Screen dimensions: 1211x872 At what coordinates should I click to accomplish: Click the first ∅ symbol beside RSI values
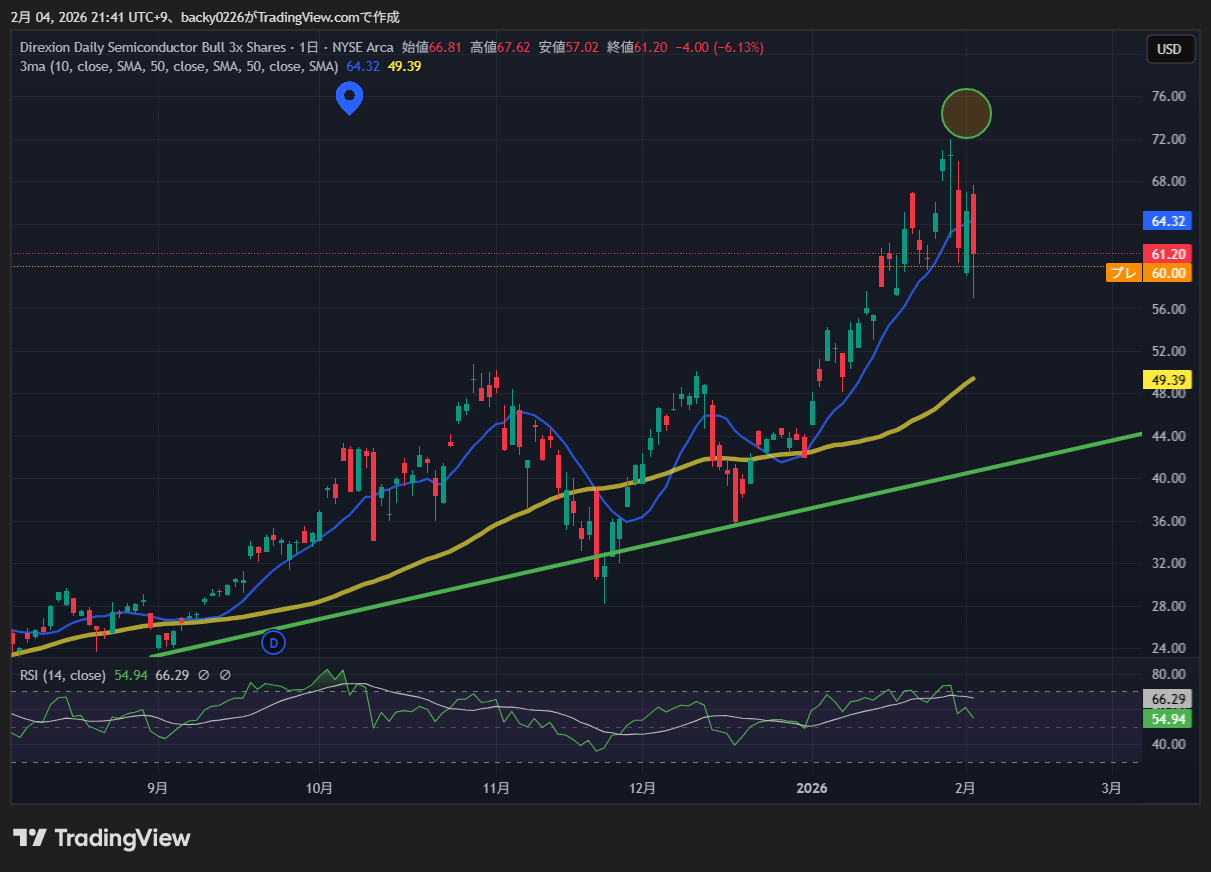[x=204, y=675]
